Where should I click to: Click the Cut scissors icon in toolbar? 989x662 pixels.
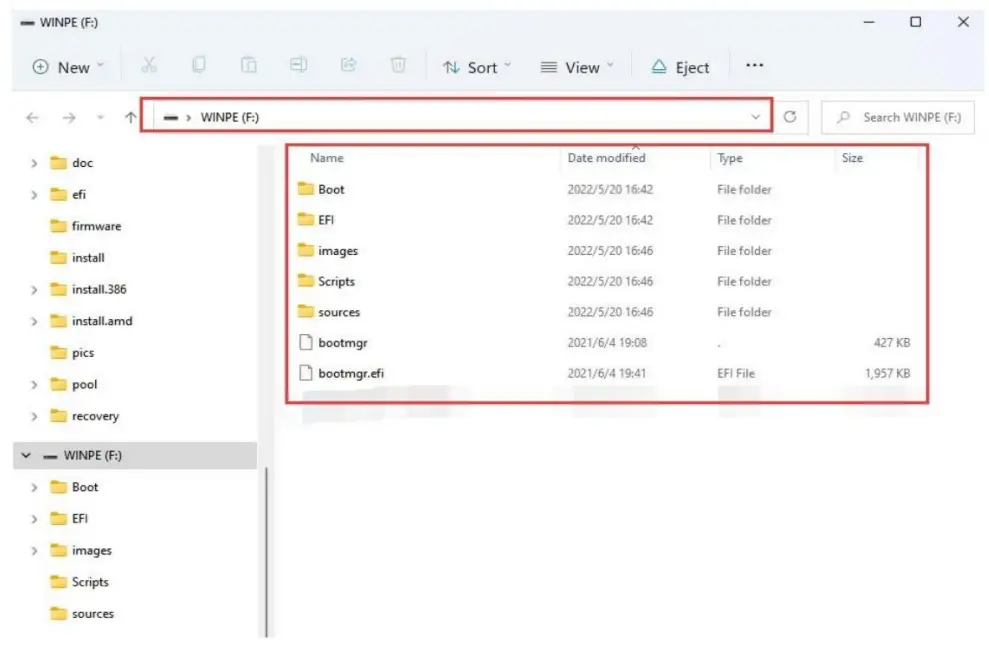click(149, 66)
